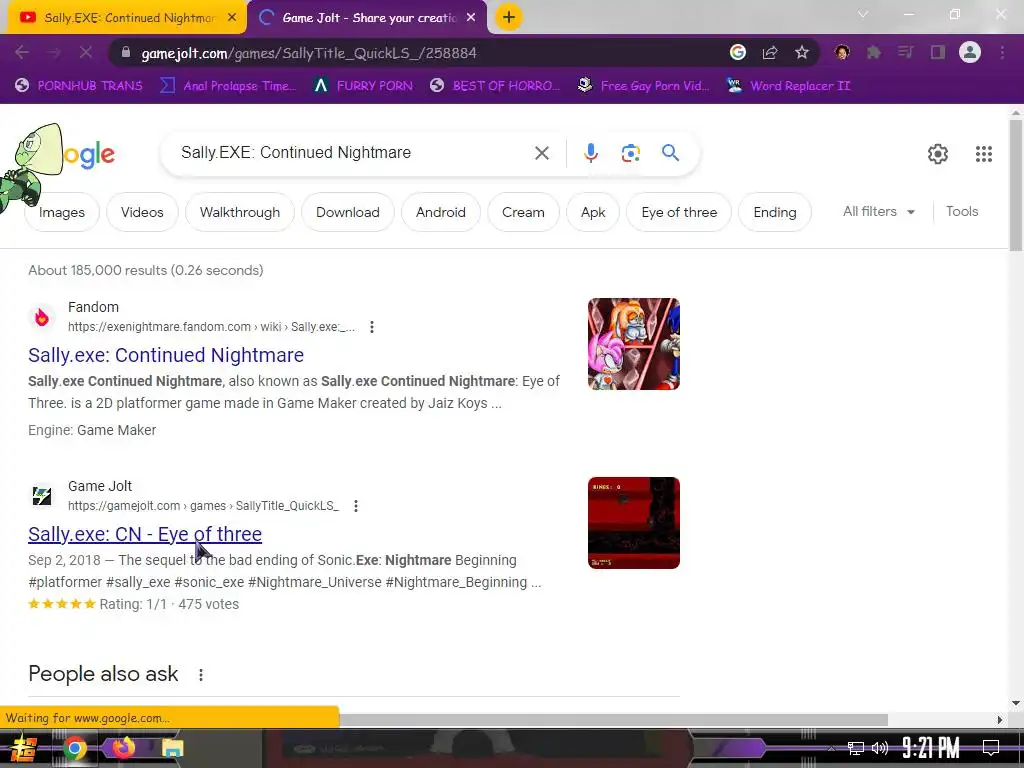Clear the search box with the X

(x=541, y=153)
